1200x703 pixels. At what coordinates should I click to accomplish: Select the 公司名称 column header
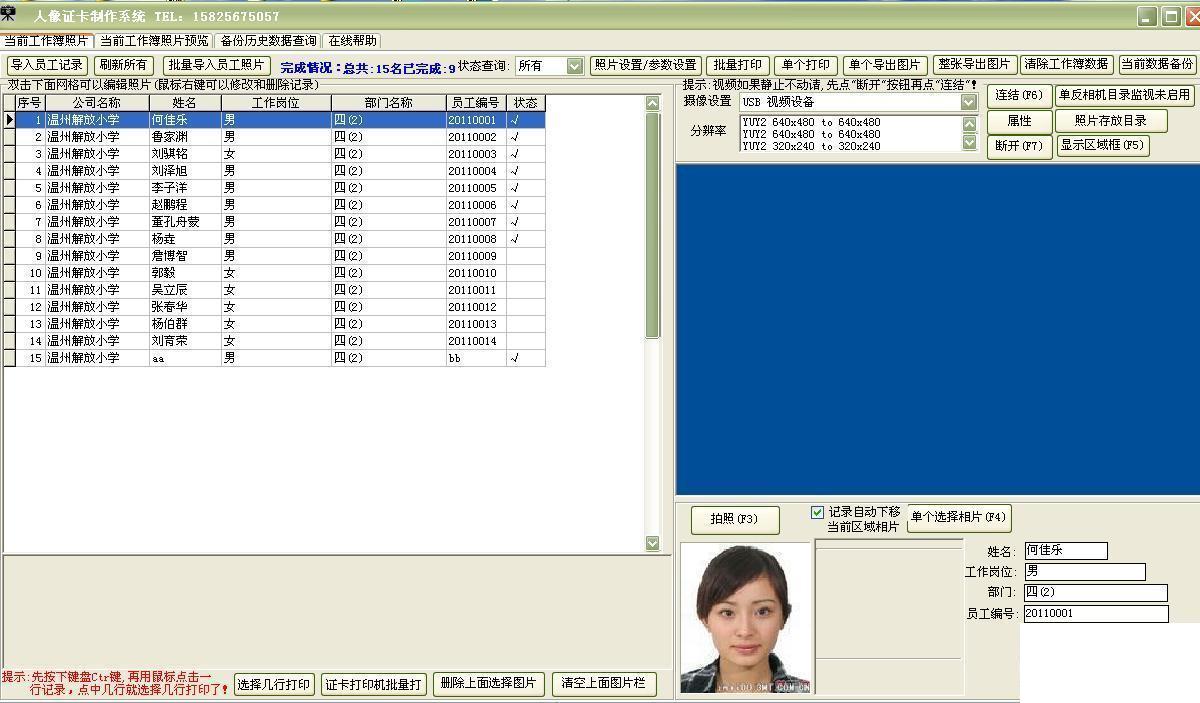(97, 103)
